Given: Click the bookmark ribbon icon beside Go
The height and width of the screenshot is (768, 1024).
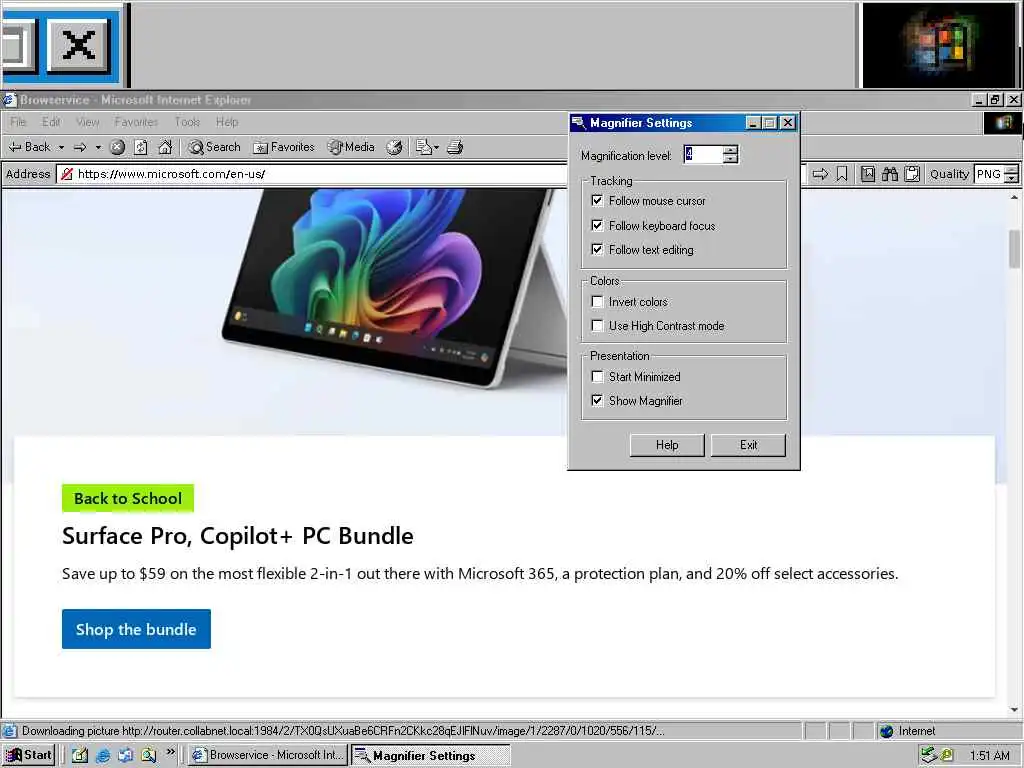Looking at the screenshot, I should pos(842,174).
